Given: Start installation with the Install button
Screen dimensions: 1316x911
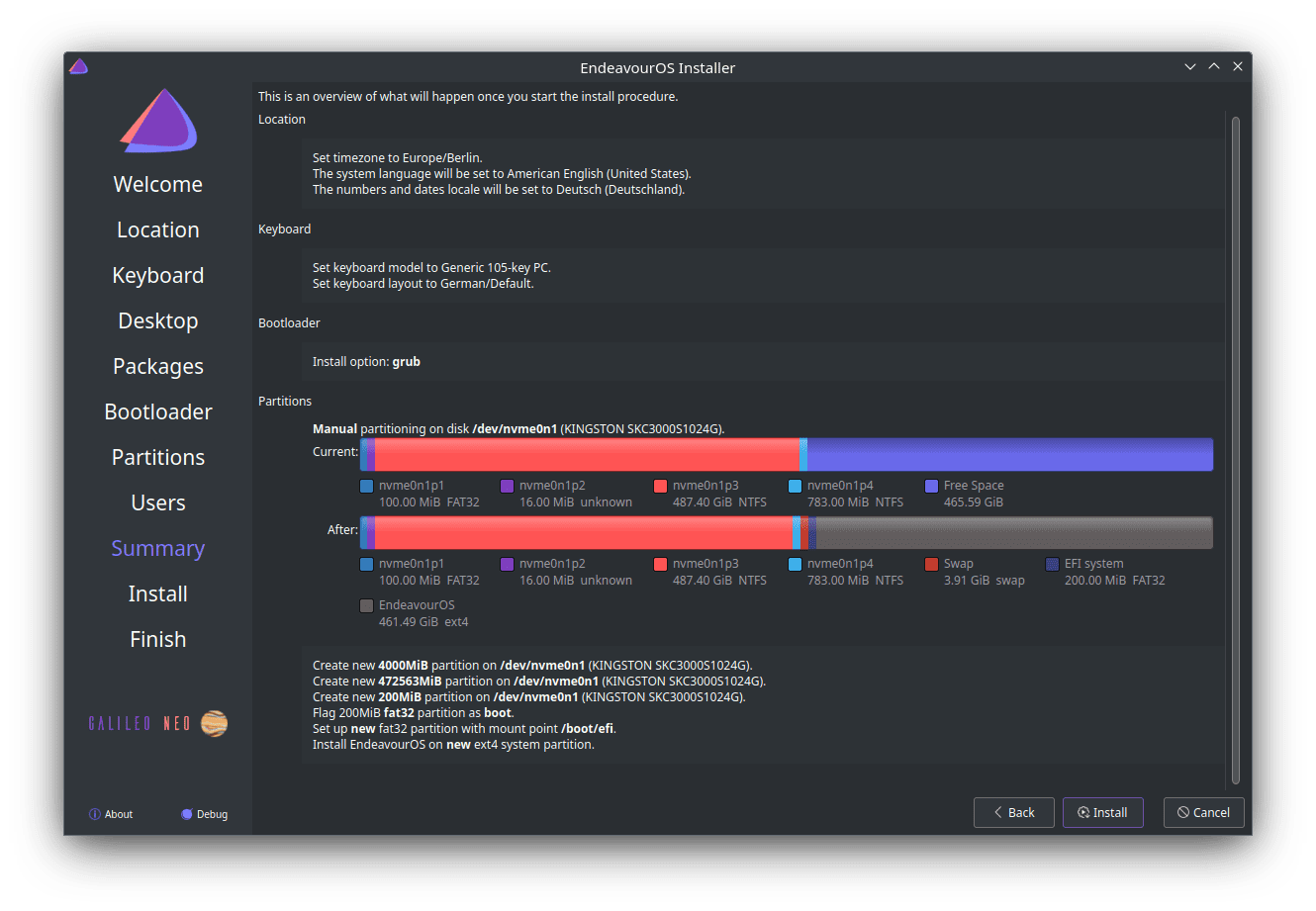Looking at the screenshot, I should click(x=1102, y=813).
